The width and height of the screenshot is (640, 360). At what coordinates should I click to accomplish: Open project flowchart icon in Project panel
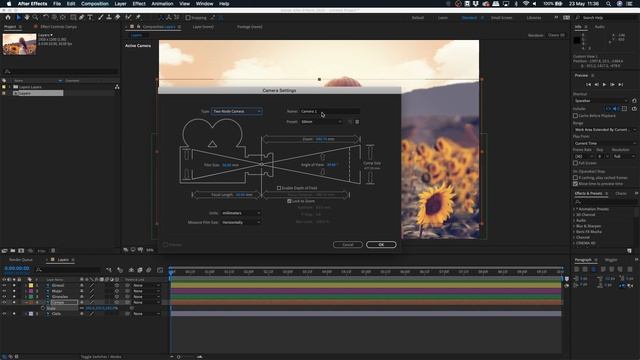[117, 87]
